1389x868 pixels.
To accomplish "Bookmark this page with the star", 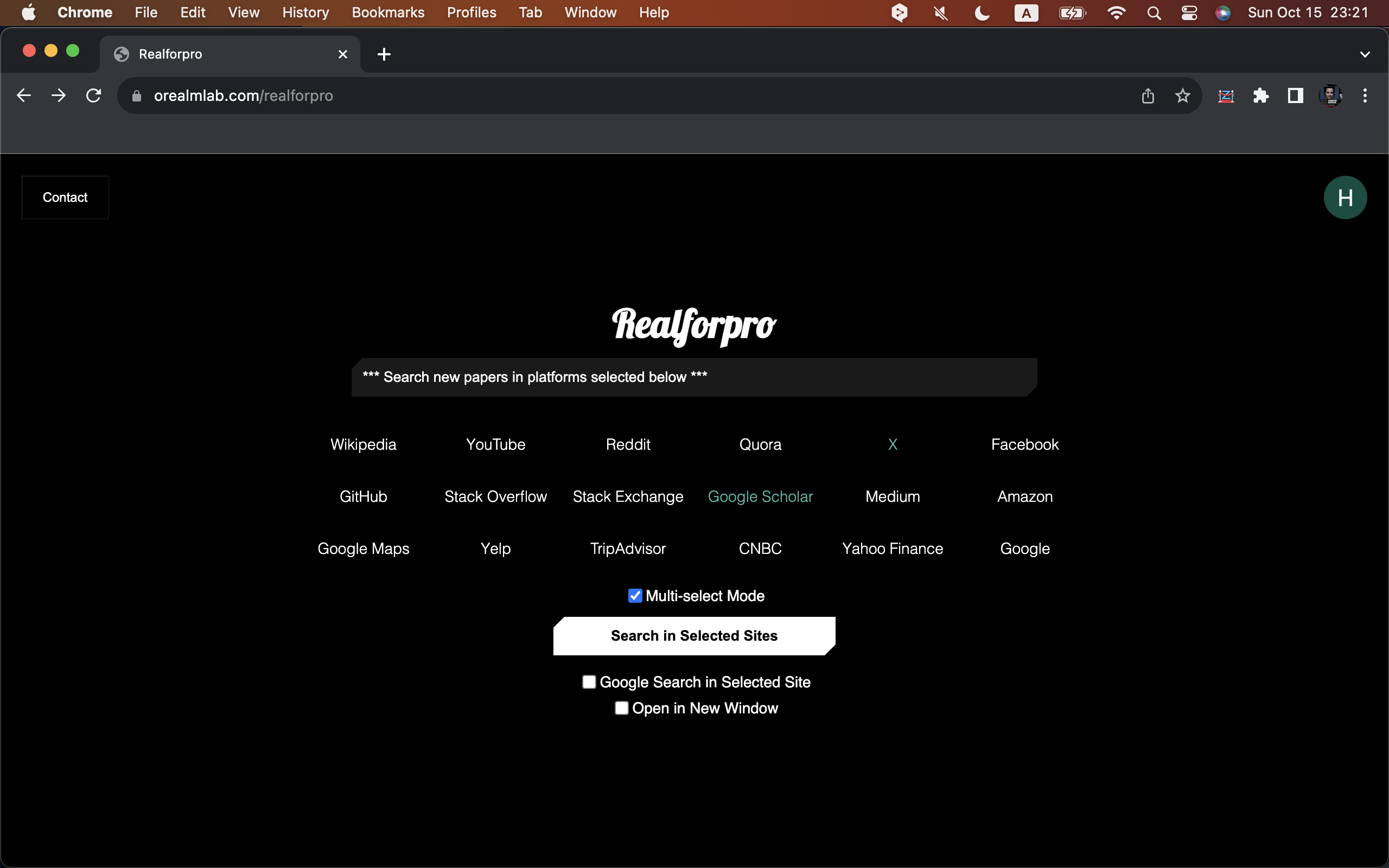I will point(1182,95).
